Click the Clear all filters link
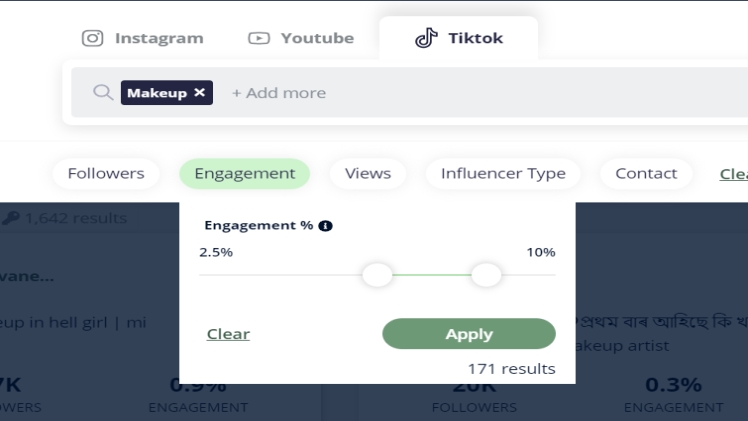Viewport: 748px width, 421px height. pyautogui.click(x=733, y=174)
